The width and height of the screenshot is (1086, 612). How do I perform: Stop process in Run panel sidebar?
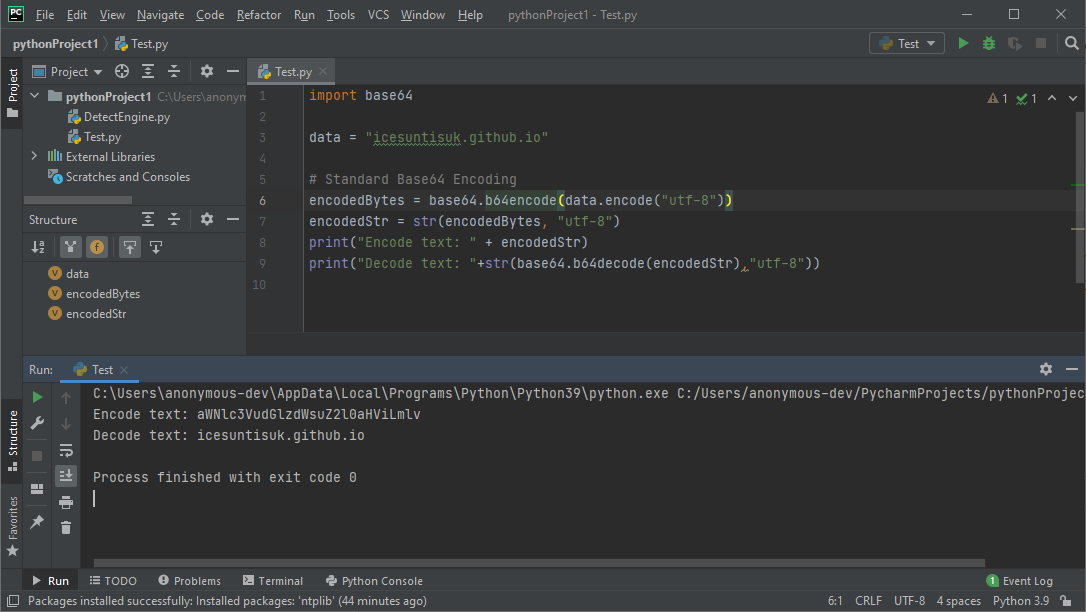(37, 456)
